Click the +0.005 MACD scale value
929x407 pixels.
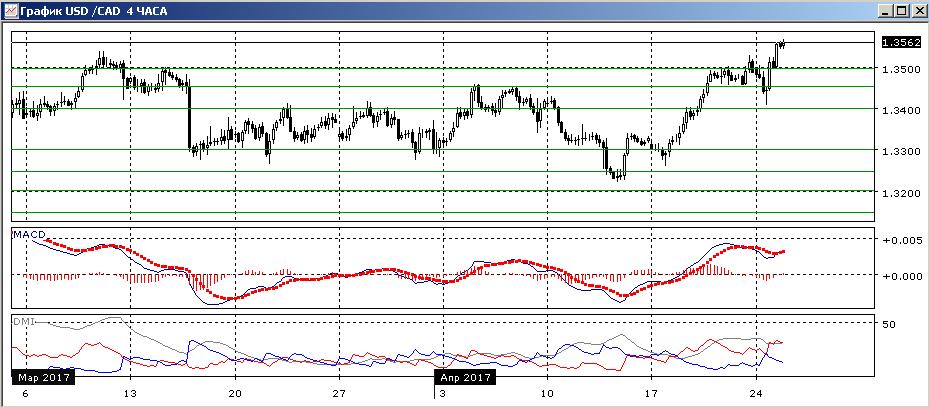[901, 240]
